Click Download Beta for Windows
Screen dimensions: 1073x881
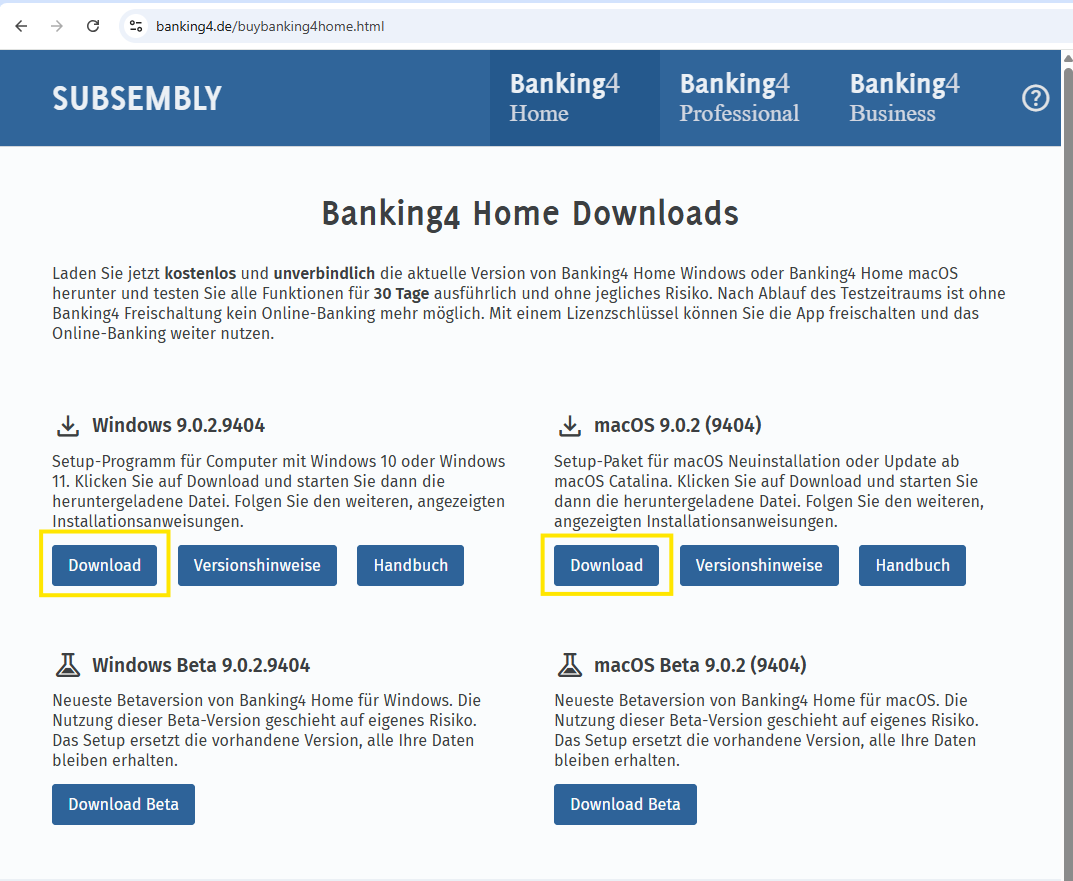click(x=123, y=804)
